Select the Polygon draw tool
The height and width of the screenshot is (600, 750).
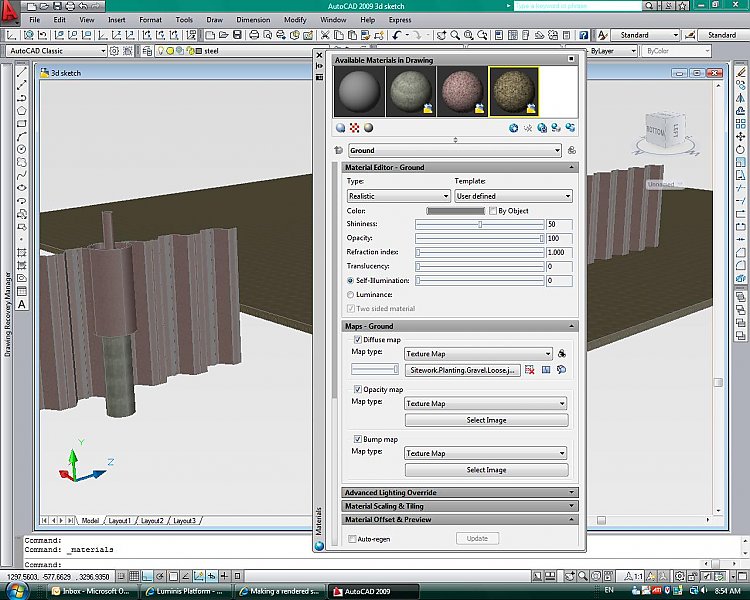pyautogui.click(x=22, y=111)
